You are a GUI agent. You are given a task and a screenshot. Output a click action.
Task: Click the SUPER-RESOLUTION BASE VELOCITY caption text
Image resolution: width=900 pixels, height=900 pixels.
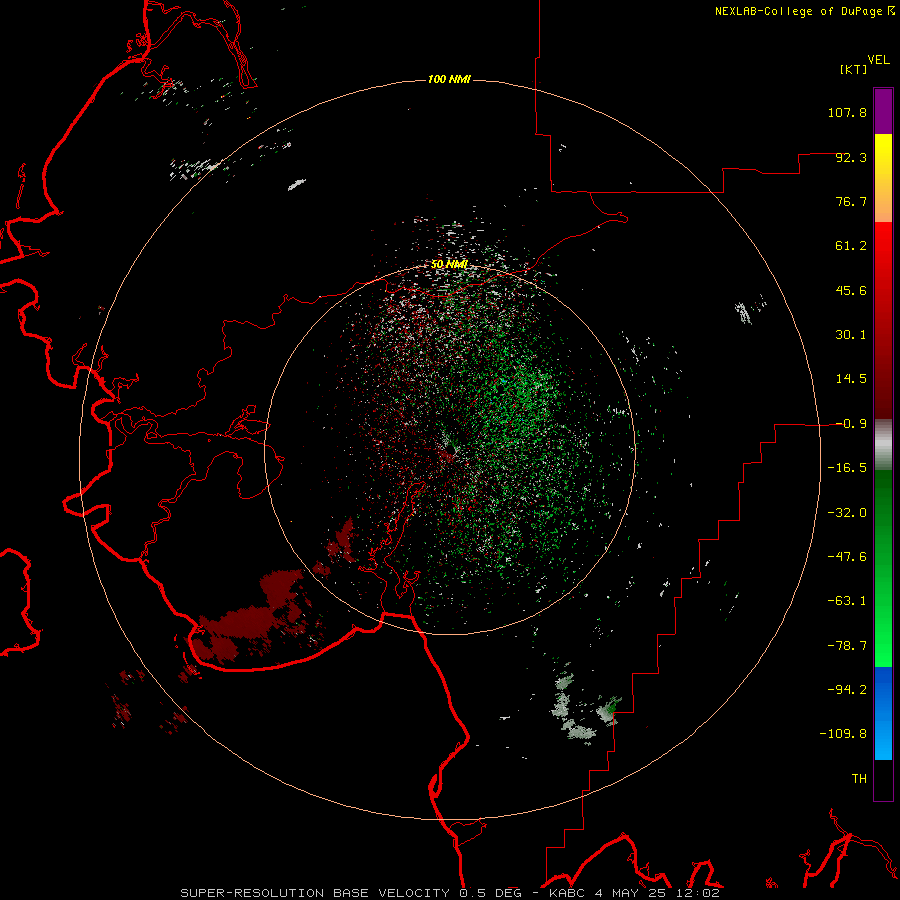(315, 893)
